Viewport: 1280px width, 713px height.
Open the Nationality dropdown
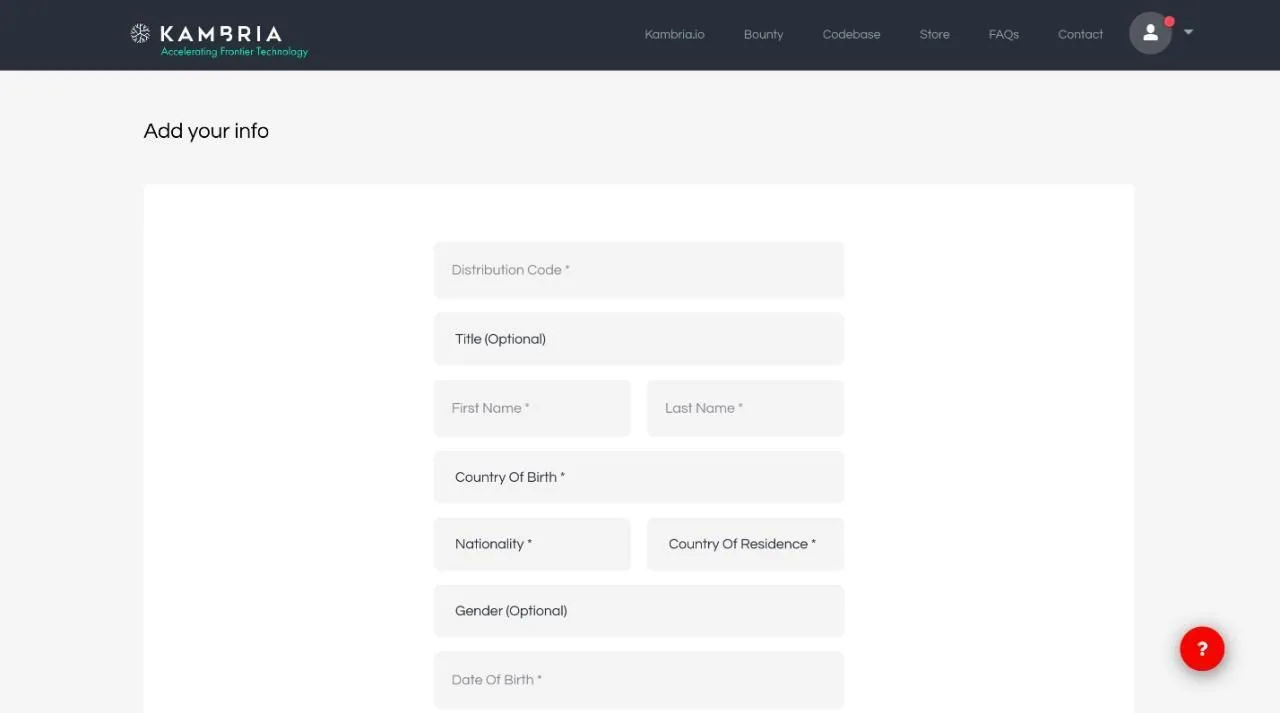click(x=532, y=544)
